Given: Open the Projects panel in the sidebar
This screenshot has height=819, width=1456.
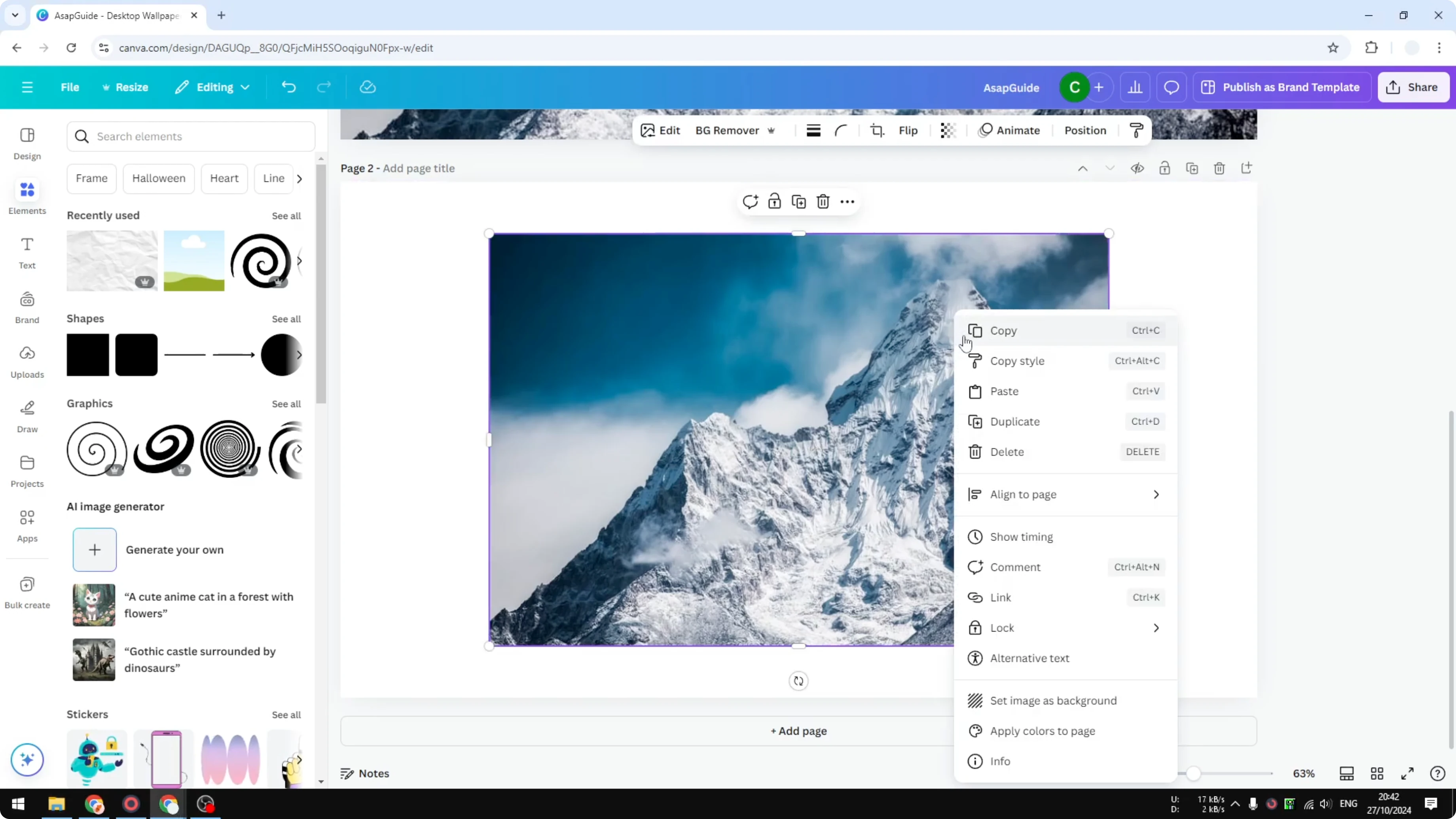Looking at the screenshot, I should coord(27,471).
